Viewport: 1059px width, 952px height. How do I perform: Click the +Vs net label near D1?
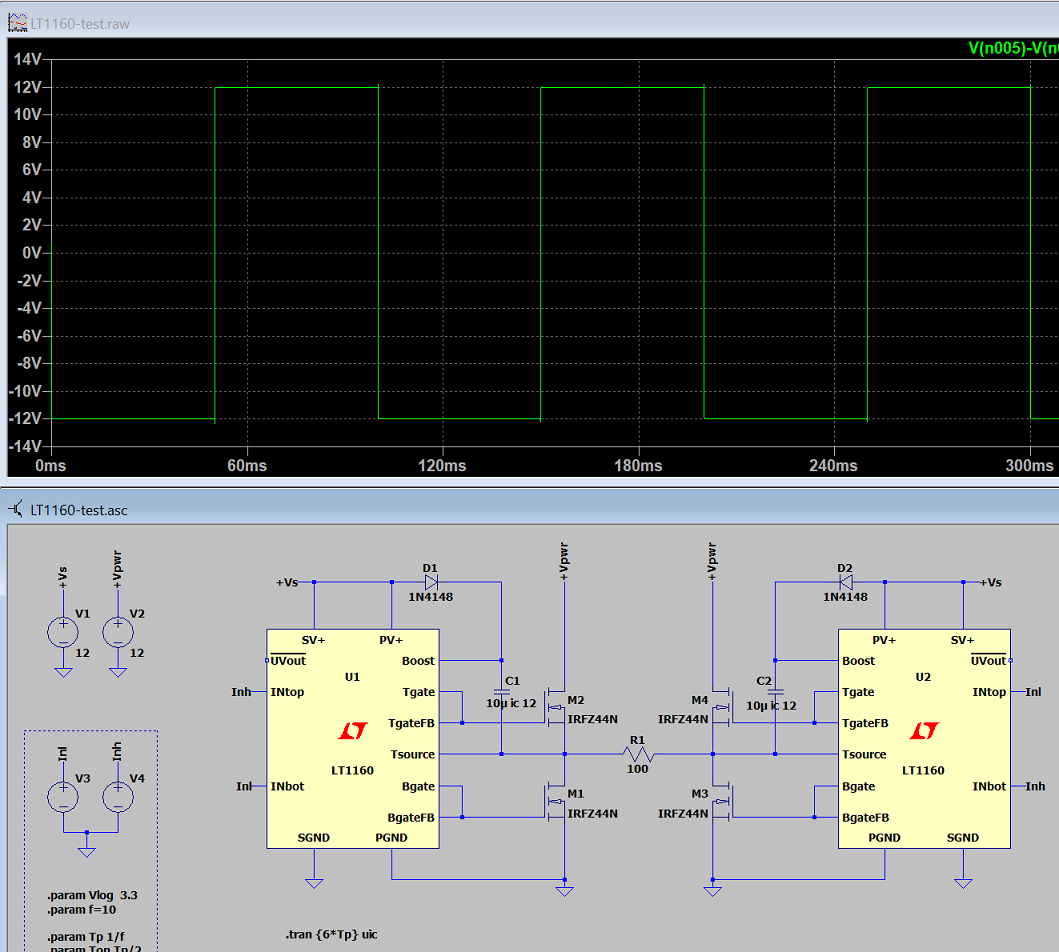coord(287,582)
